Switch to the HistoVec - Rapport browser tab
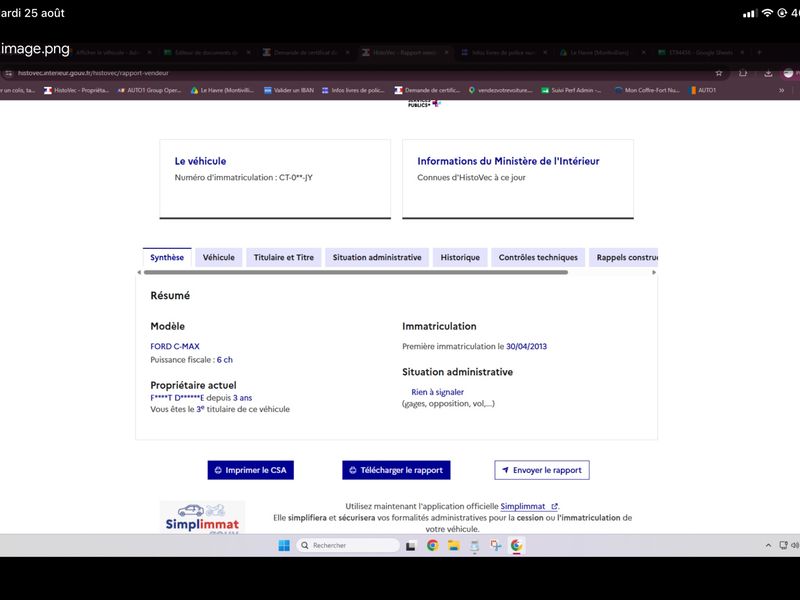800x600 pixels. click(x=404, y=53)
